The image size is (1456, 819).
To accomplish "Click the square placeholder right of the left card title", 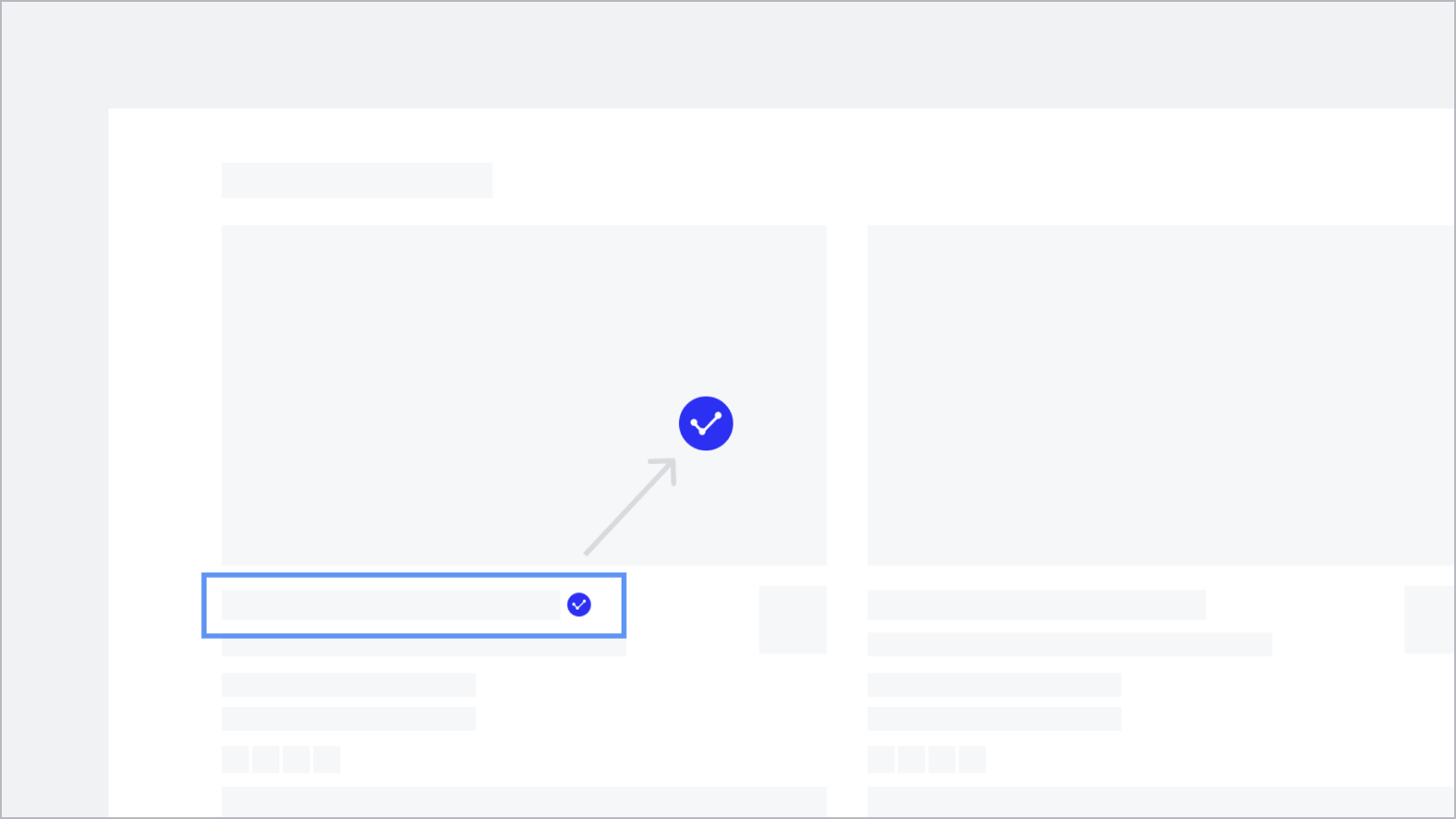I will click(x=793, y=620).
